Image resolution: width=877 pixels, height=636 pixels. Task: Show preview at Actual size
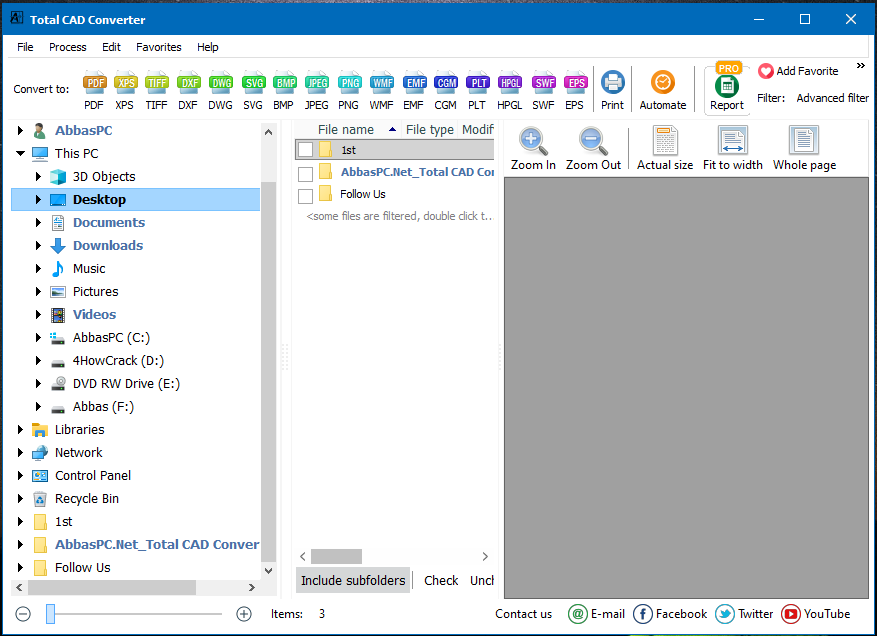pyautogui.click(x=665, y=149)
